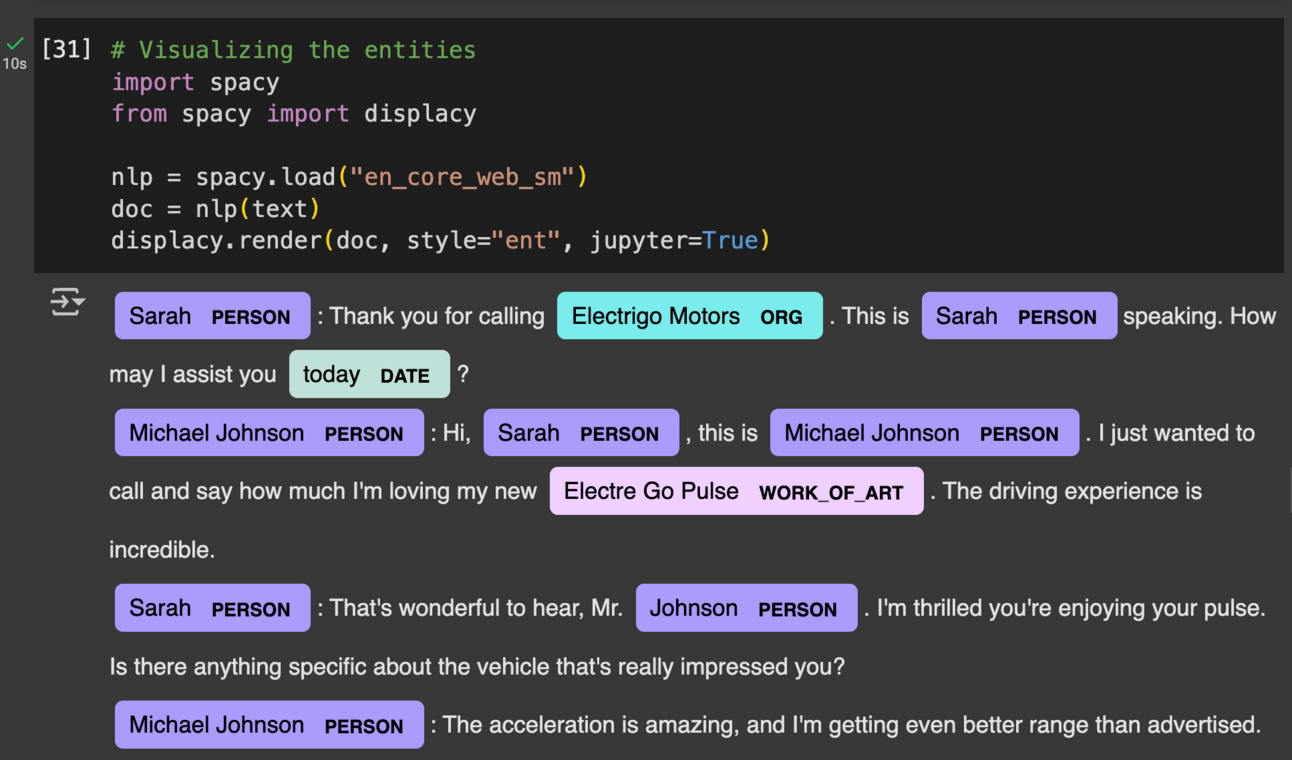Click 'Is there anything specific about the vehicle' sentence
The width and height of the screenshot is (1292, 760).
click(477, 666)
